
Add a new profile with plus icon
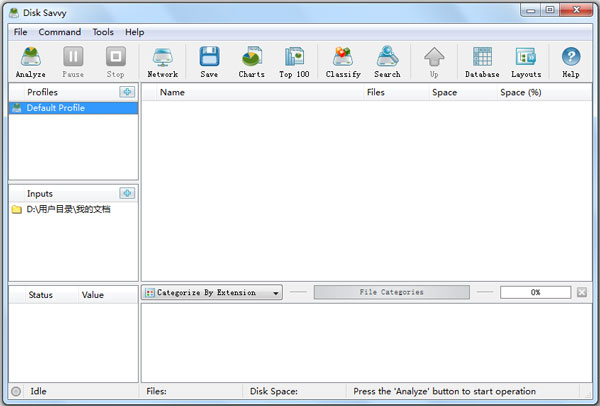(x=127, y=92)
